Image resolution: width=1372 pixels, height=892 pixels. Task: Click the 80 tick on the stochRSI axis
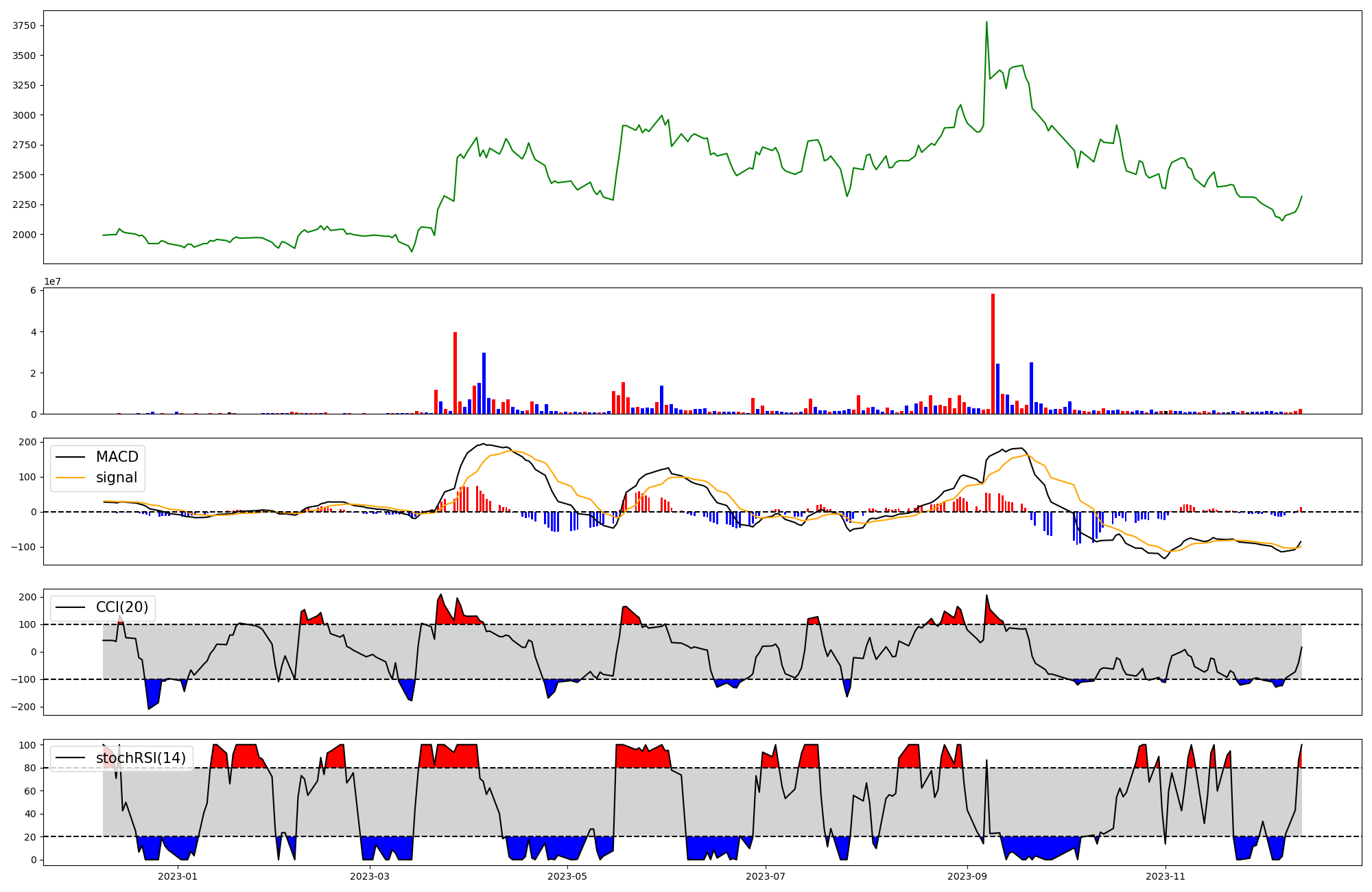[x=31, y=768]
